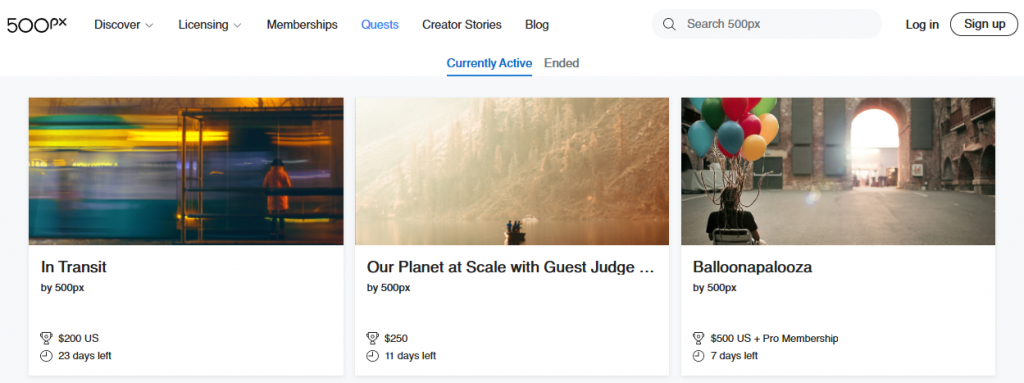This screenshot has width=1024, height=383.
Task: Click the '7 days left' text
Action: [734, 356]
